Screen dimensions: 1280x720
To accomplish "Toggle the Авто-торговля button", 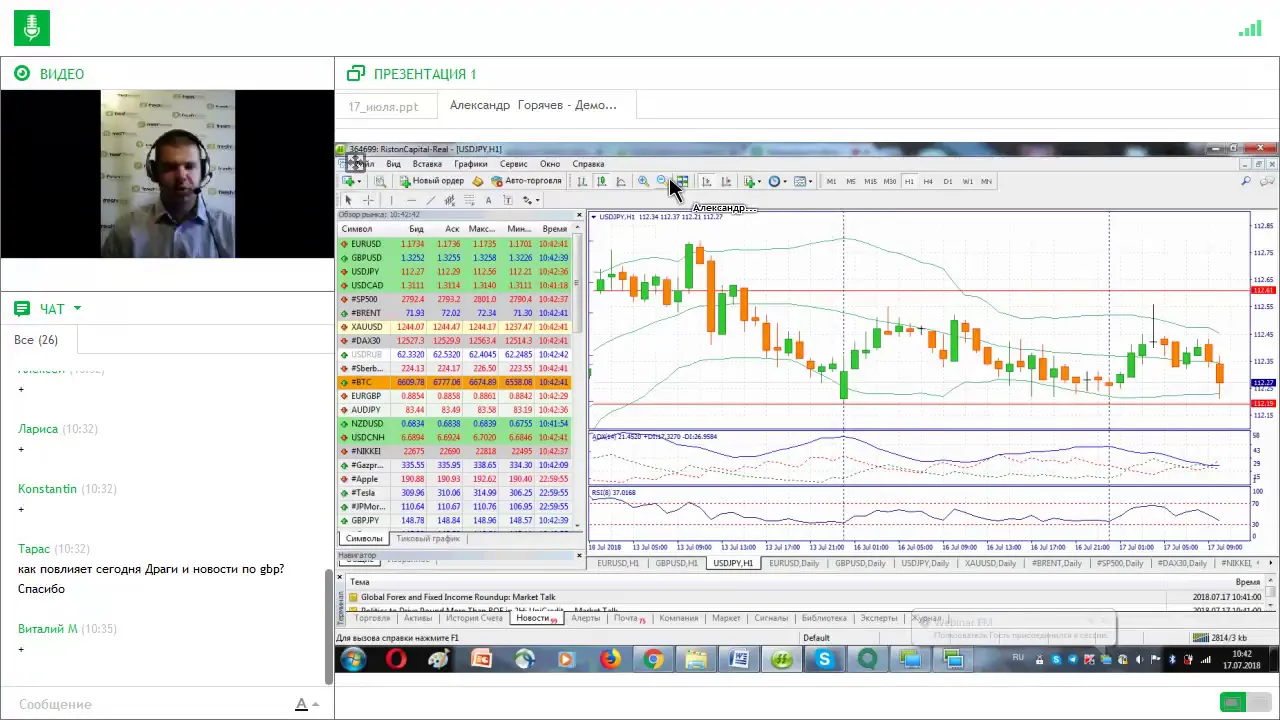I will (526, 181).
